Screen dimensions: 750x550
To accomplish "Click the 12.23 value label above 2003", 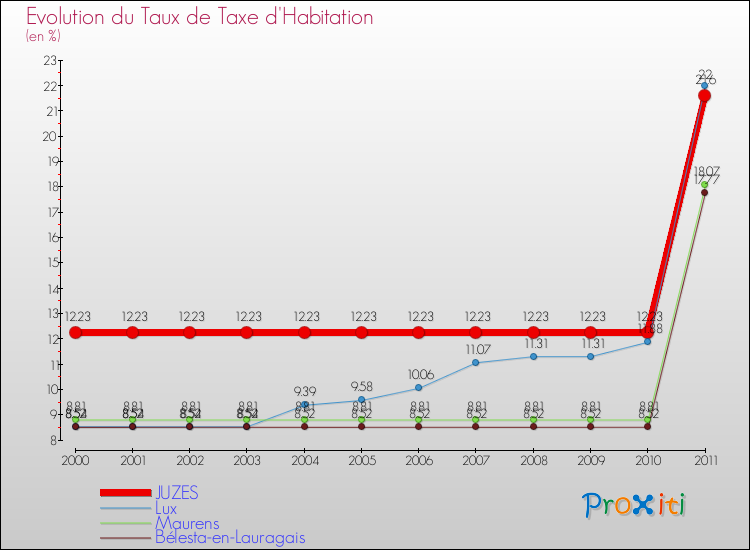I will [x=249, y=317].
